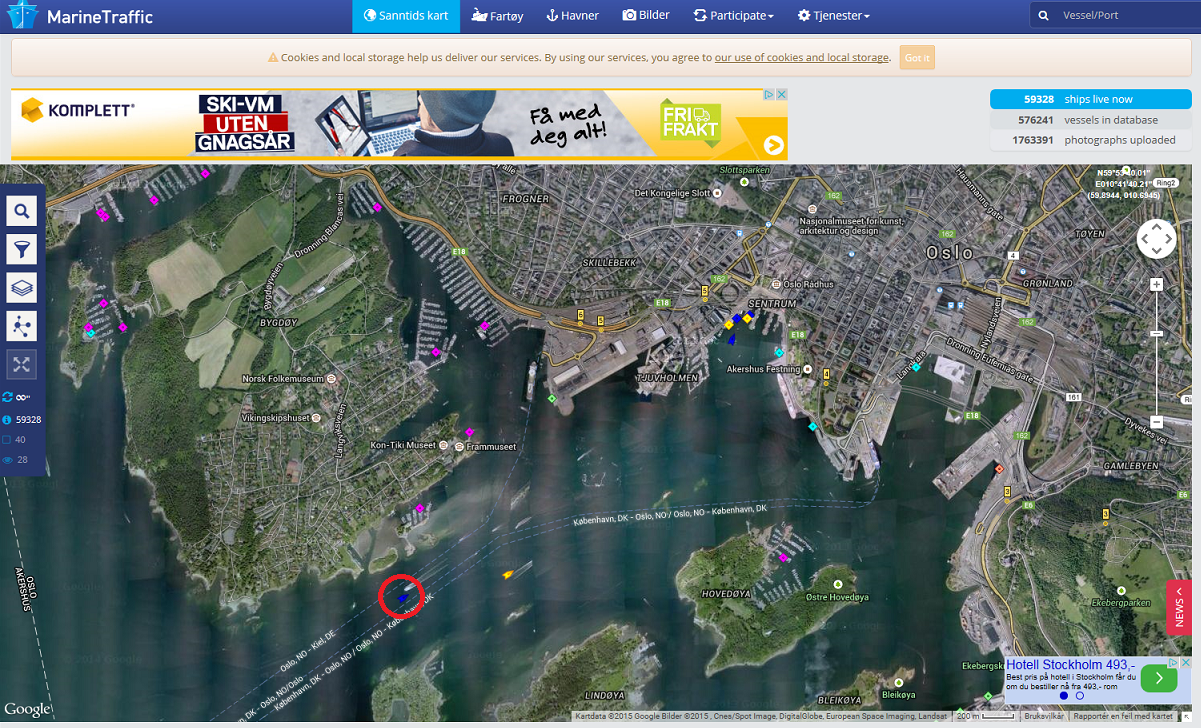Select cyan marker west of Akershus Festning
Viewport: 1201px width, 728px height.
coord(779,352)
